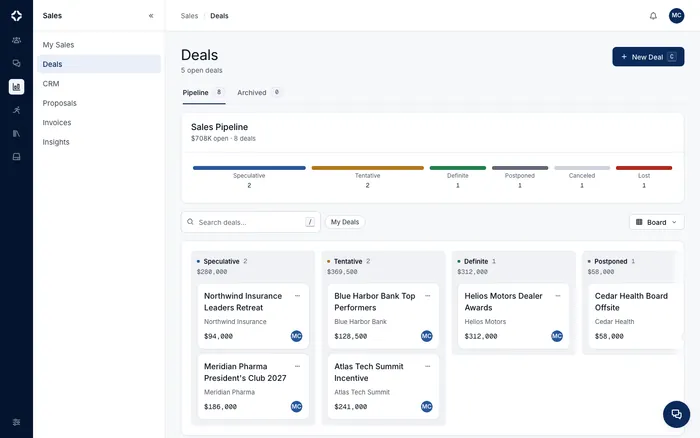The width and height of the screenshot is (700, 438).
Task: Select the sales chart icon in left rail
Action: (17, 87)
